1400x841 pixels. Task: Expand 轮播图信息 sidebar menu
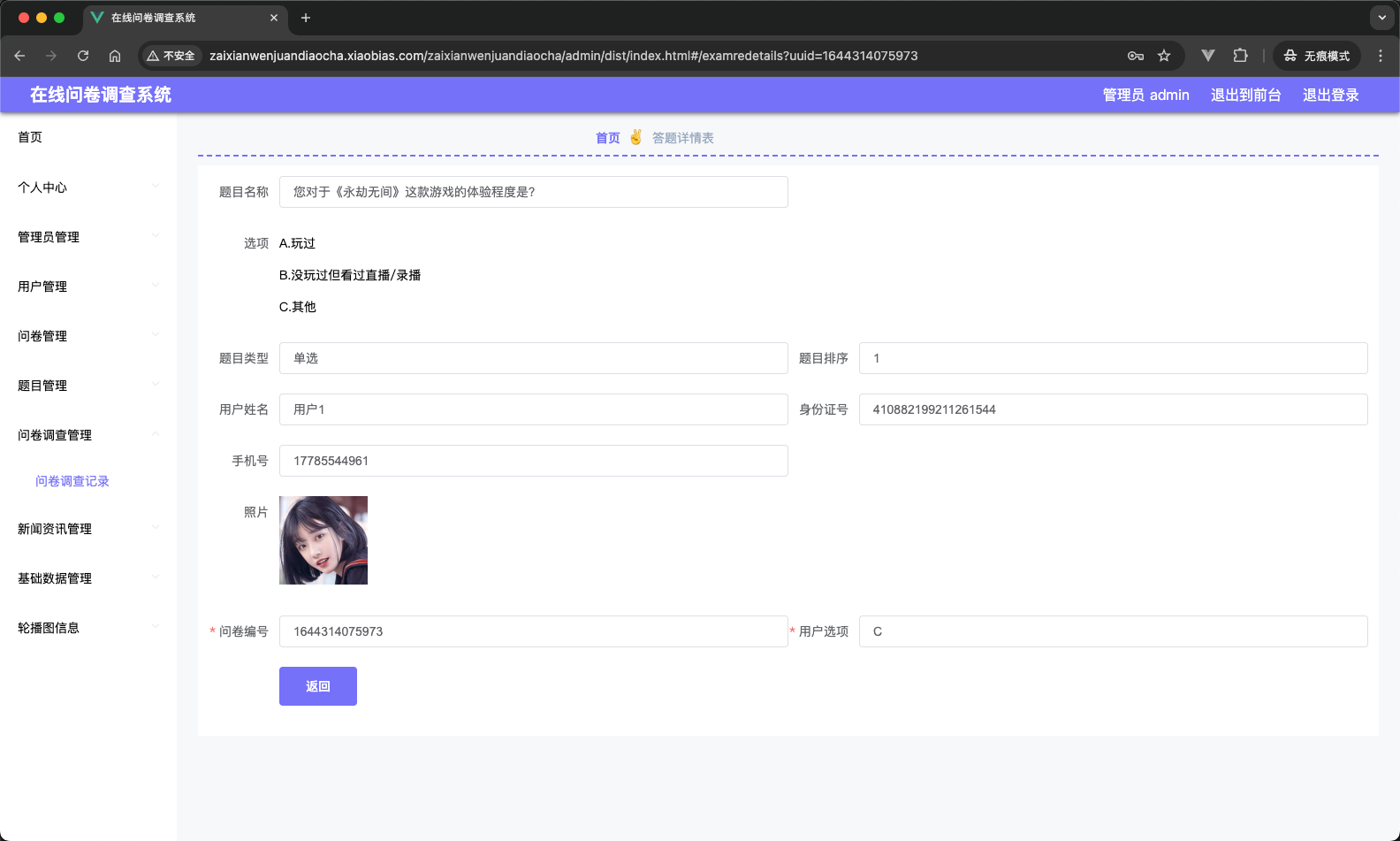(x=88, y=628)
